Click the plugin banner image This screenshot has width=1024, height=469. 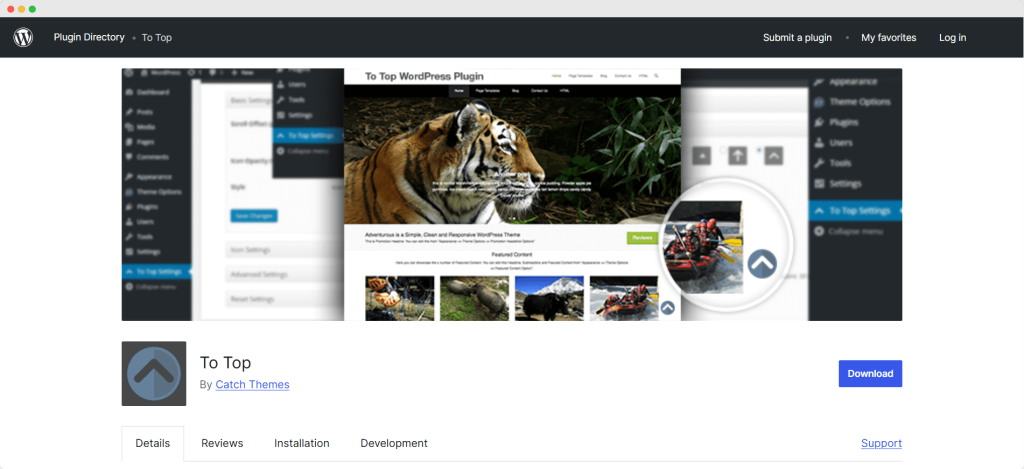[x=511, y=194]
